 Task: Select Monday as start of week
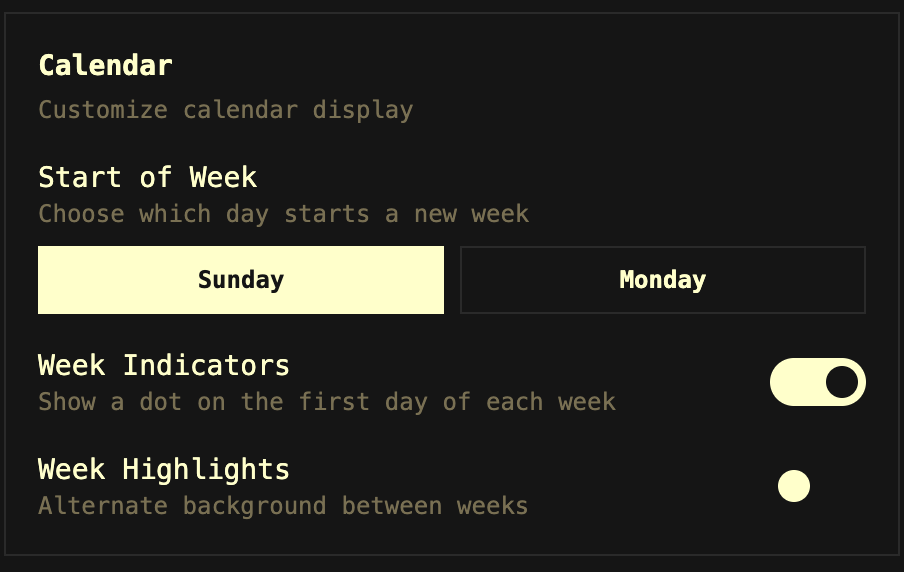pos(662,280)
